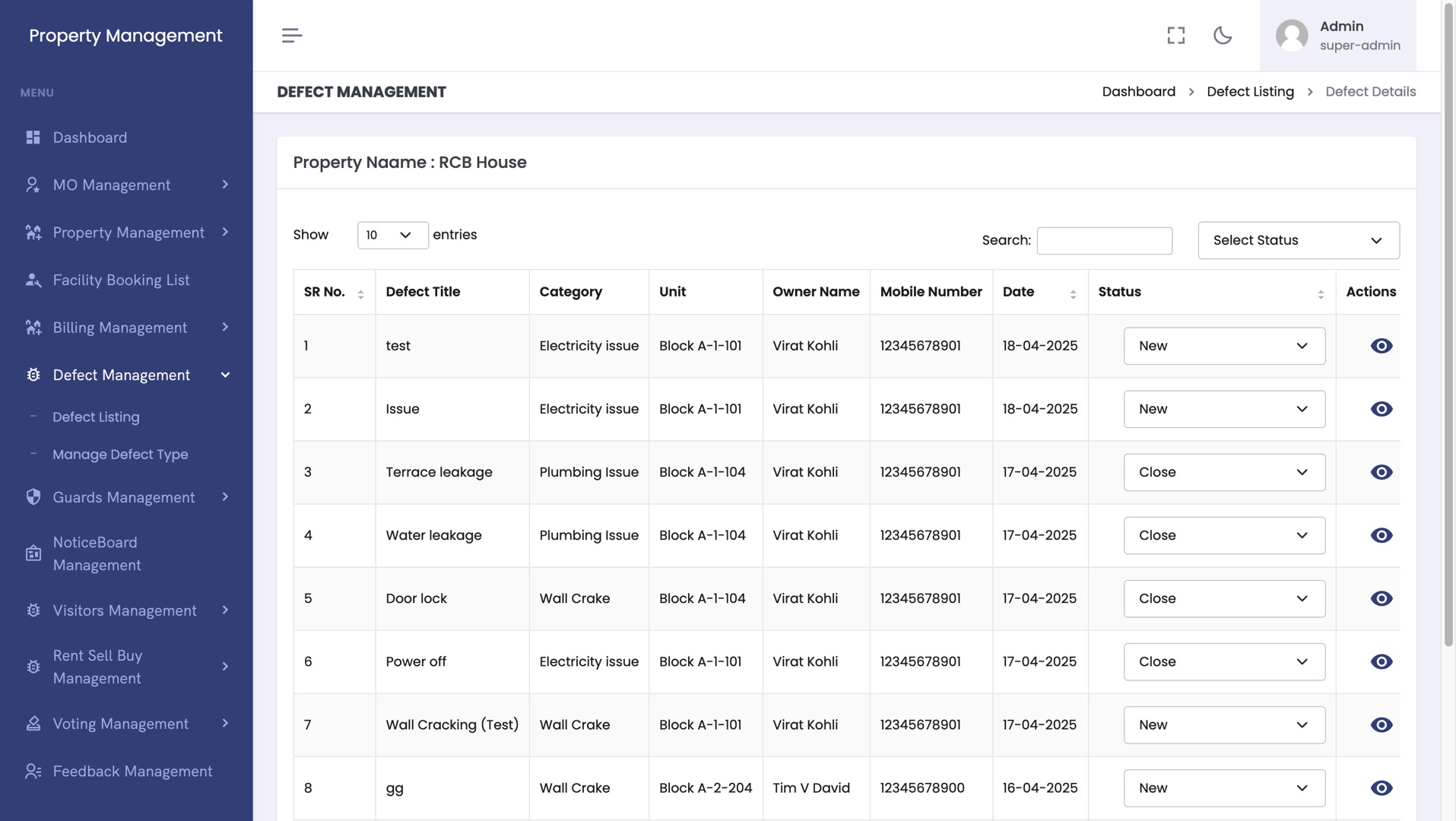Click the hamburger menu toggle icon
The height and width of the screenshot is (821, 1456).
click(x=292, y=36)
